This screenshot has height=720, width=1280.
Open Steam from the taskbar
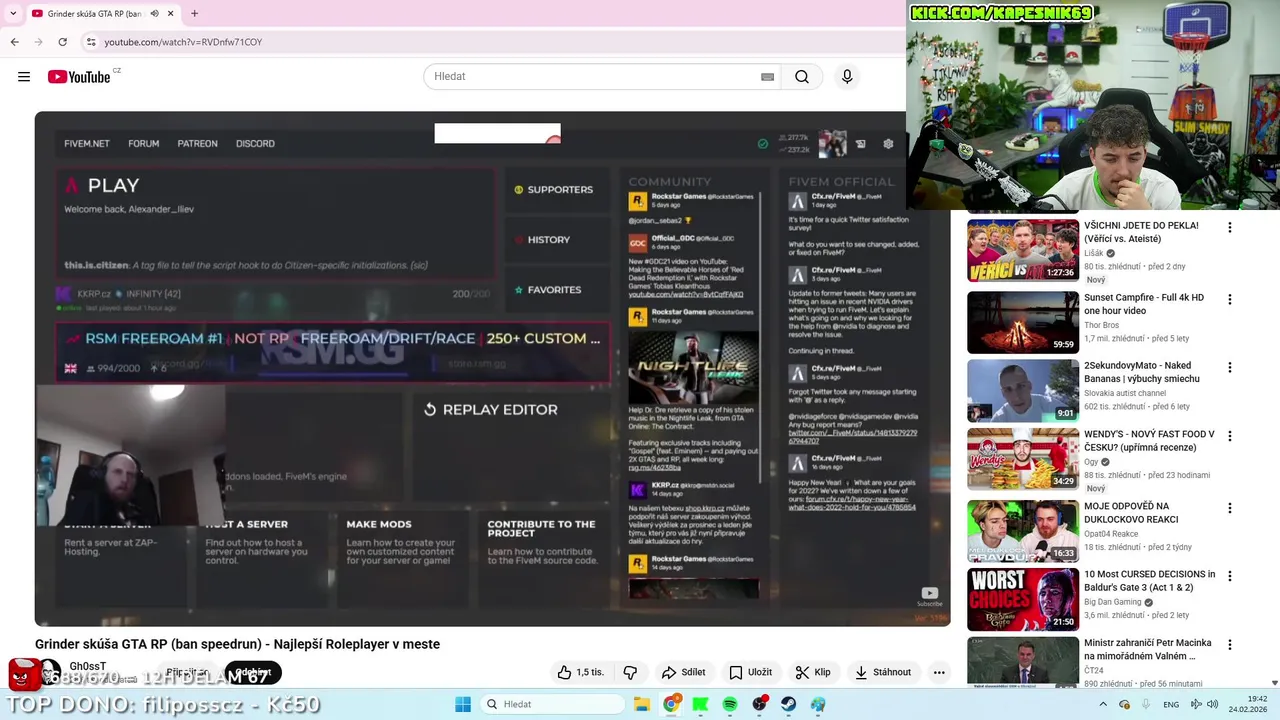[789, 704]
